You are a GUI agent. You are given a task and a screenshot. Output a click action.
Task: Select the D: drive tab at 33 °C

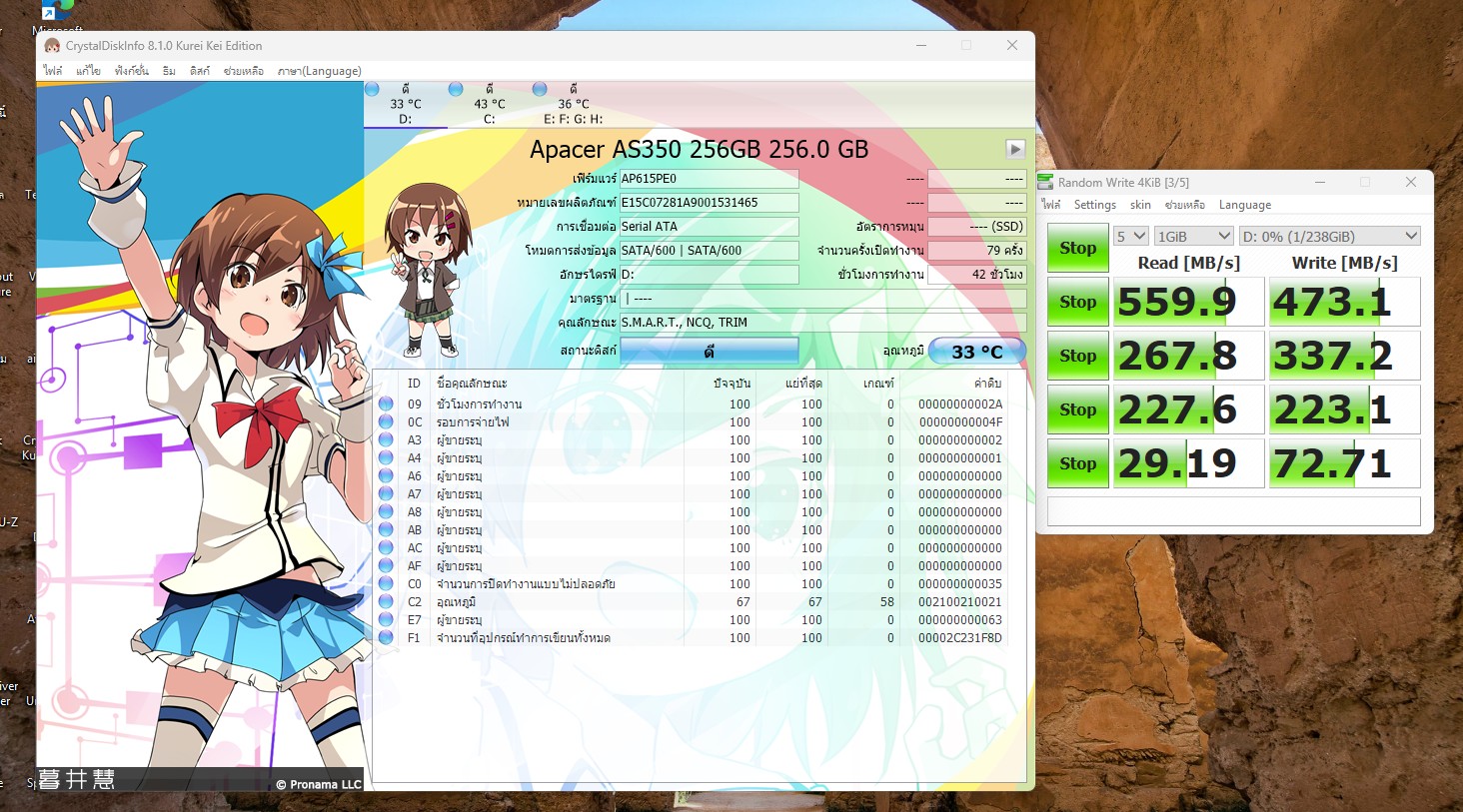tap(405, 104)
